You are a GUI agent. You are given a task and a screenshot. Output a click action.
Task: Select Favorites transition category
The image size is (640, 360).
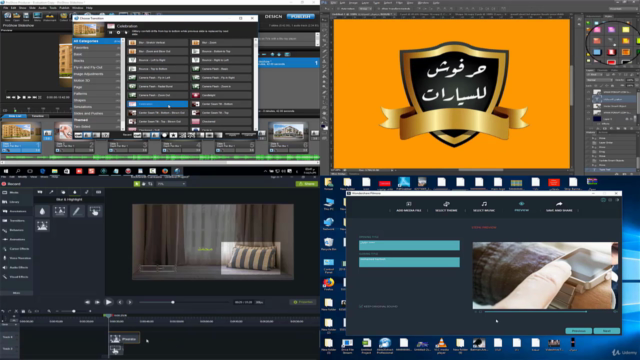tap(96, 48)
